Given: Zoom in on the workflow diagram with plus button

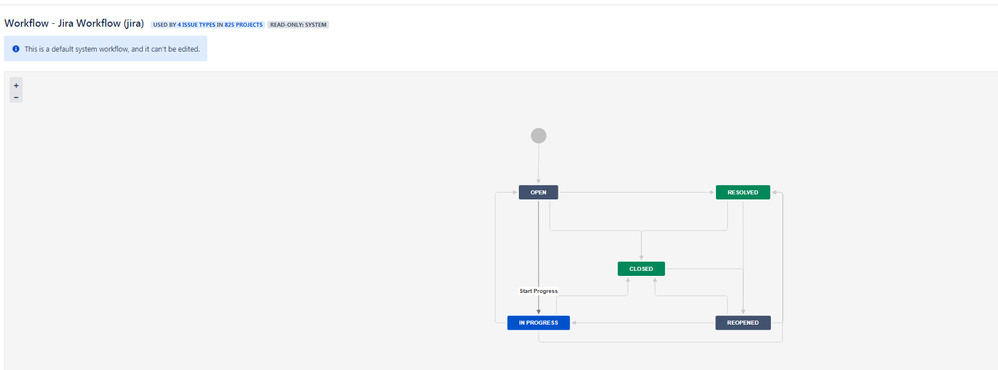Looking at the screenshot, I should coord(16,85).
